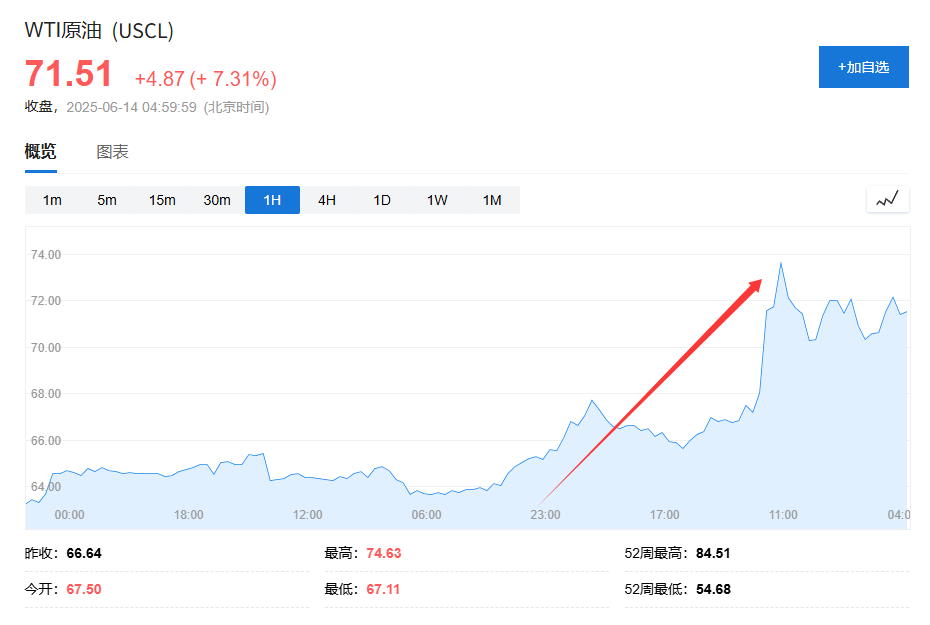Select the 5m timeframe

107,199
